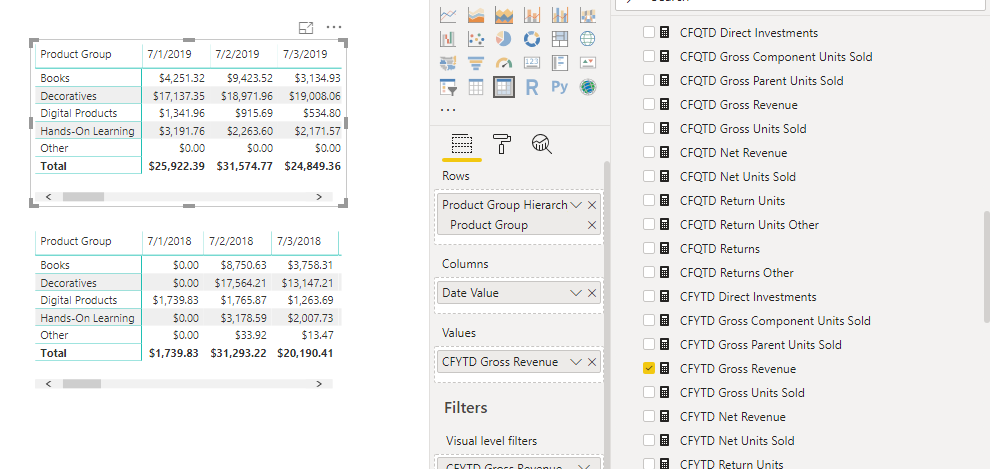Select Digital Products row in the 2018 matrix
The image size is (990, 469).
[79, 300]
